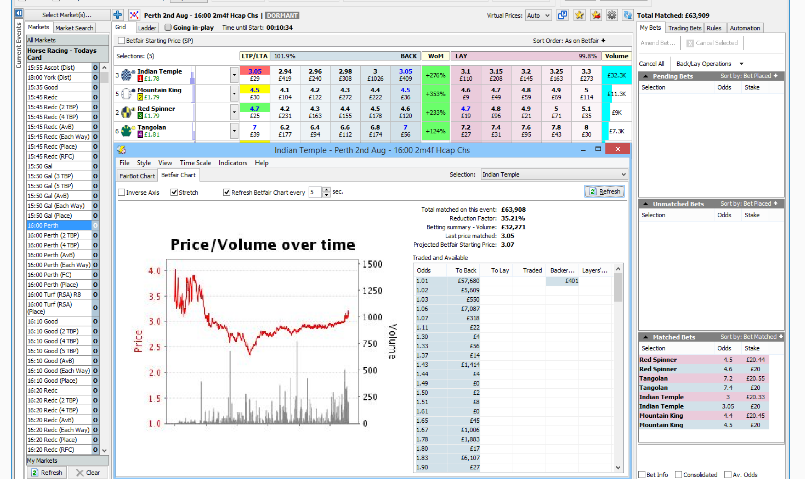Open the Market Search tab
This screenshot has height=479, width=805.
pos(74,28)
